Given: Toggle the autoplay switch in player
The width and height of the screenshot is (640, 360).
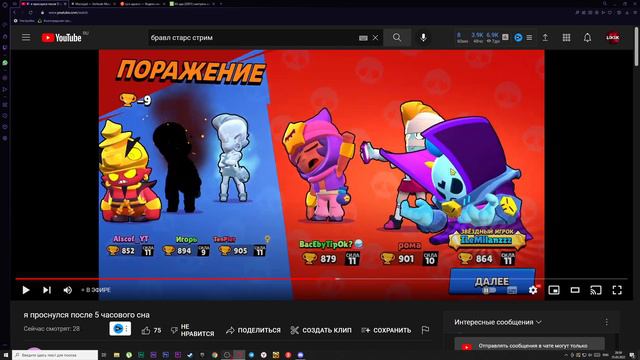Looking at the screenshot, I should click(489, 290).
